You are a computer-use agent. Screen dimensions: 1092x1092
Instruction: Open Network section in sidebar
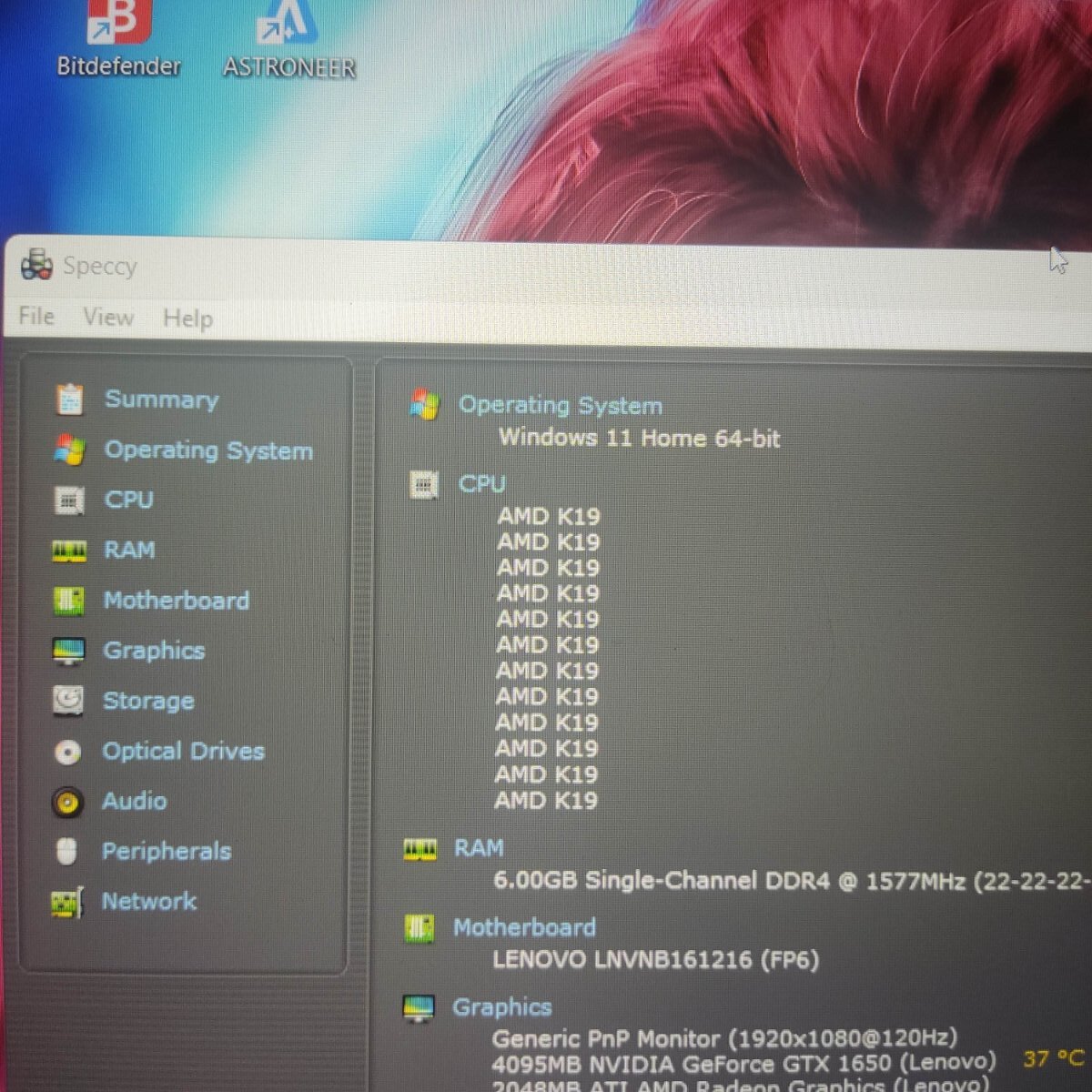pyautogui.click(x=149, y=901)
